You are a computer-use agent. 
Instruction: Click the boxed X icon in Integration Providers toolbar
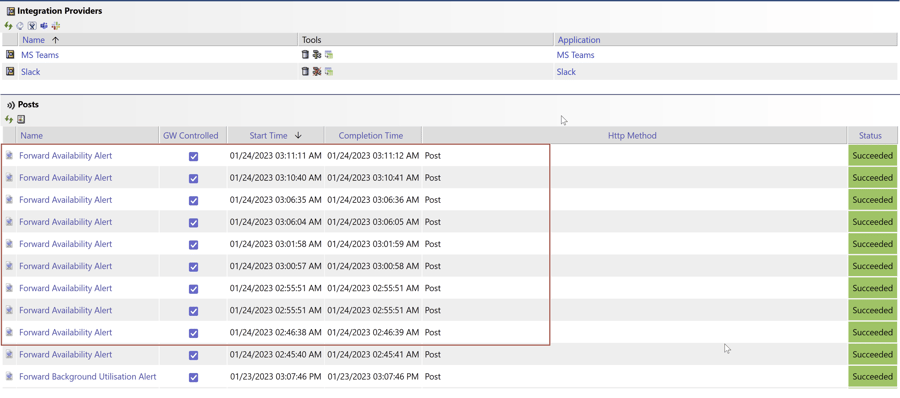(x=33, y=26)
